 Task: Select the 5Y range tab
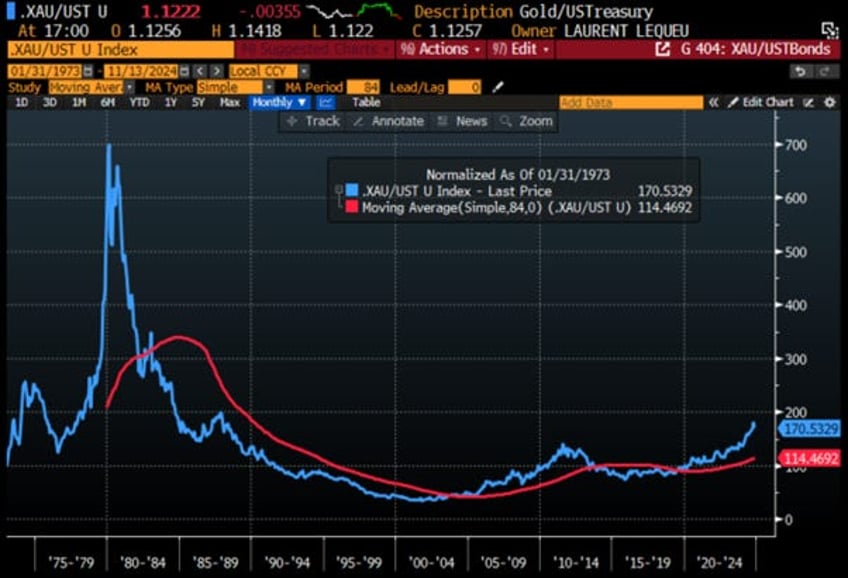198,102
